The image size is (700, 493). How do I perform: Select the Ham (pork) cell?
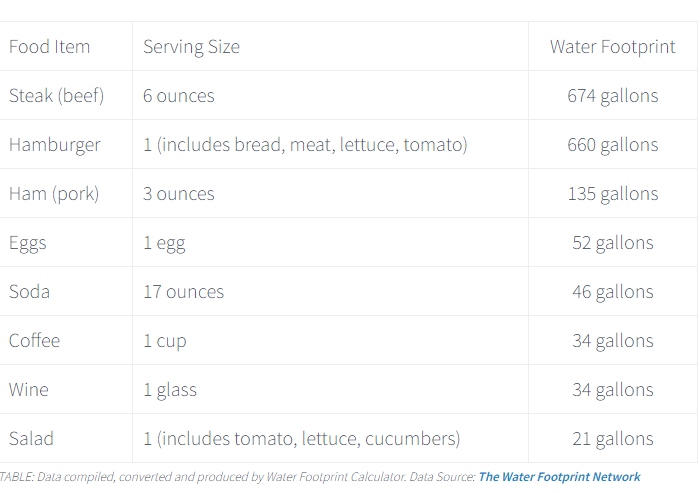pos(54,194)
